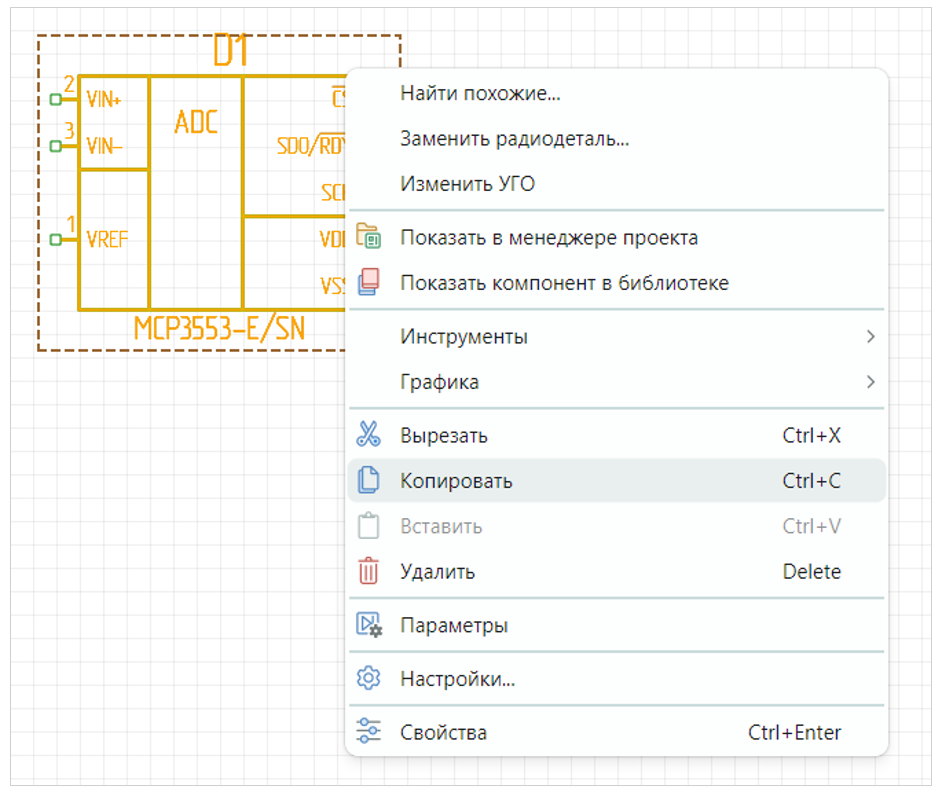
Task: Click the Parameters icon with gear
Action: pos(369,624)
